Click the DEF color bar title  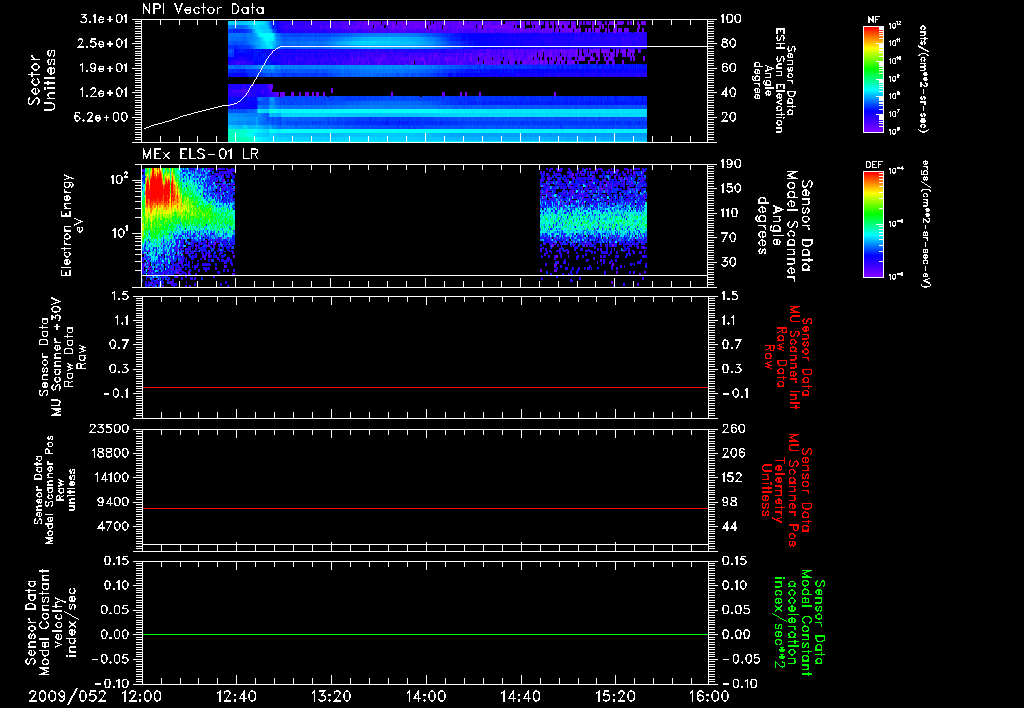click(x=873, y=165)
